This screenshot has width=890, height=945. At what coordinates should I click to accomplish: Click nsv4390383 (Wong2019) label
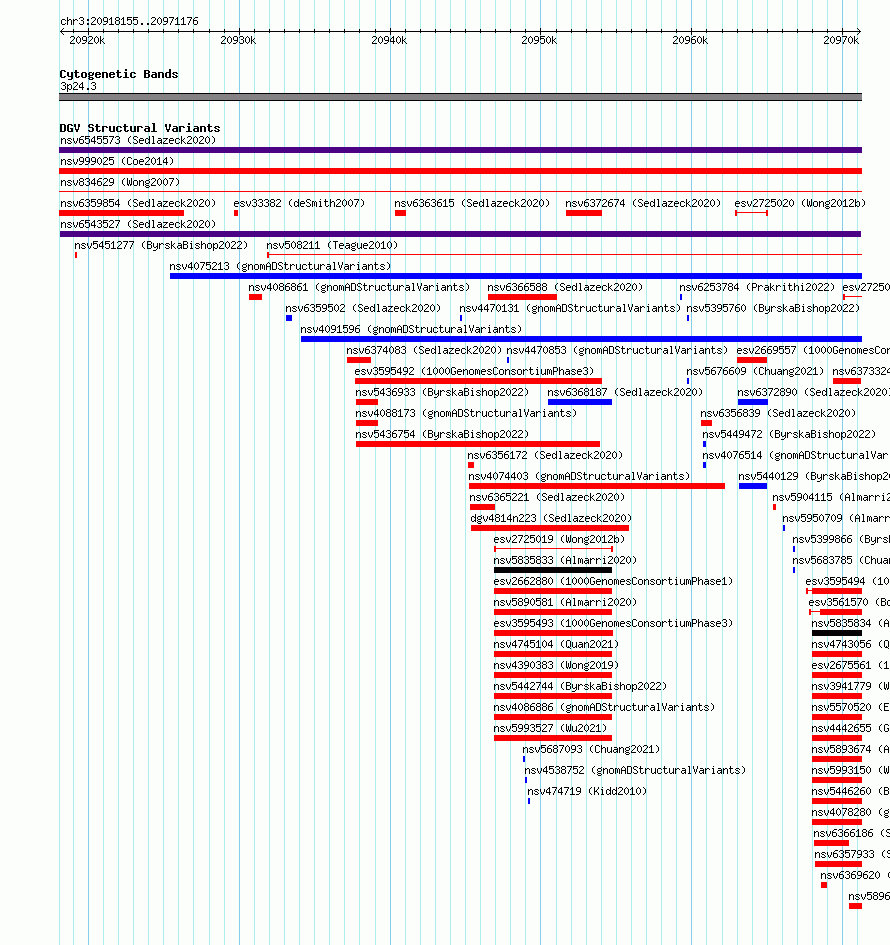click(x=556, y=666)
